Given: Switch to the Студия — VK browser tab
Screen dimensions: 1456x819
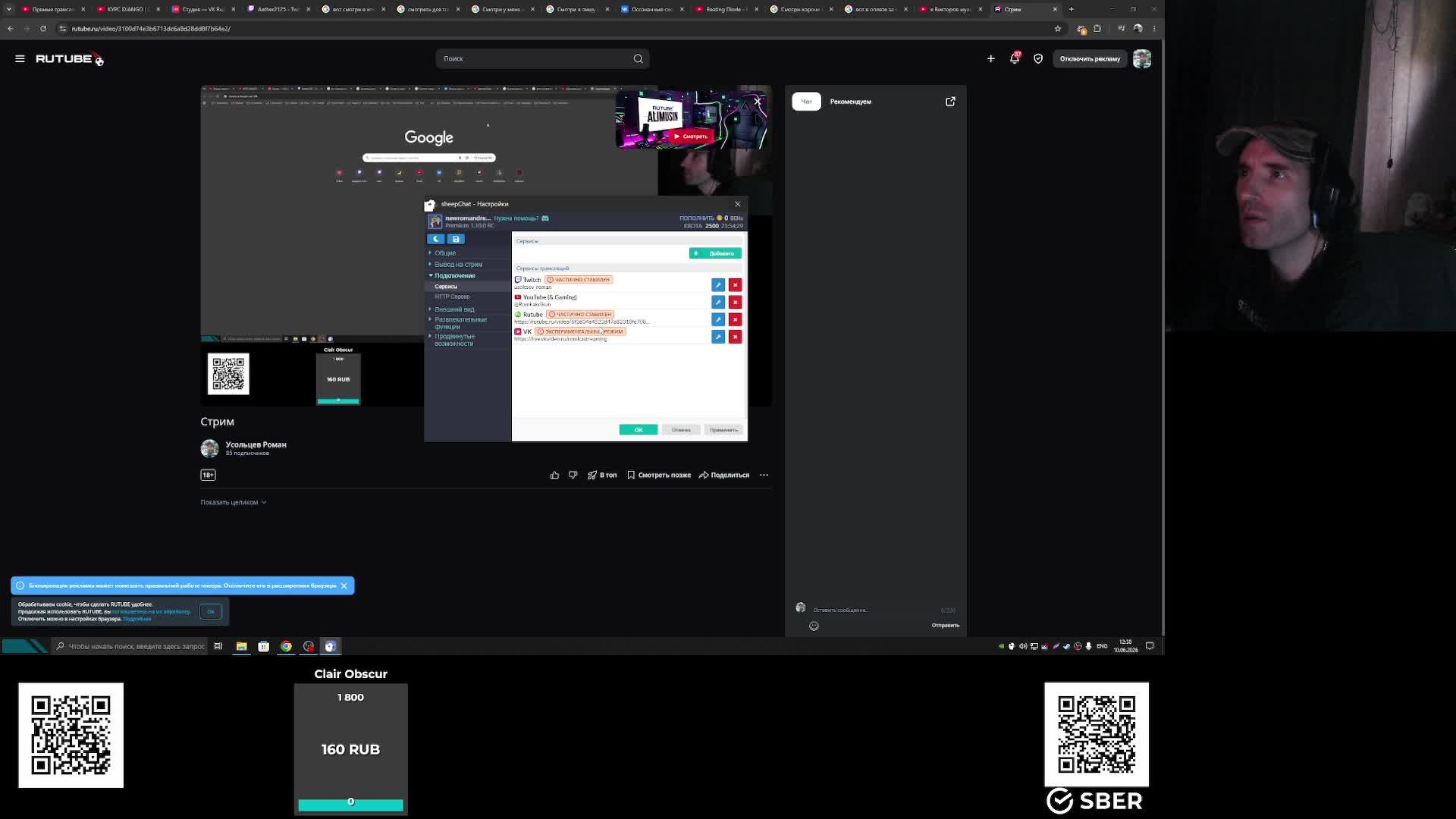Looking at the screenshot, I should coord(202,9).
